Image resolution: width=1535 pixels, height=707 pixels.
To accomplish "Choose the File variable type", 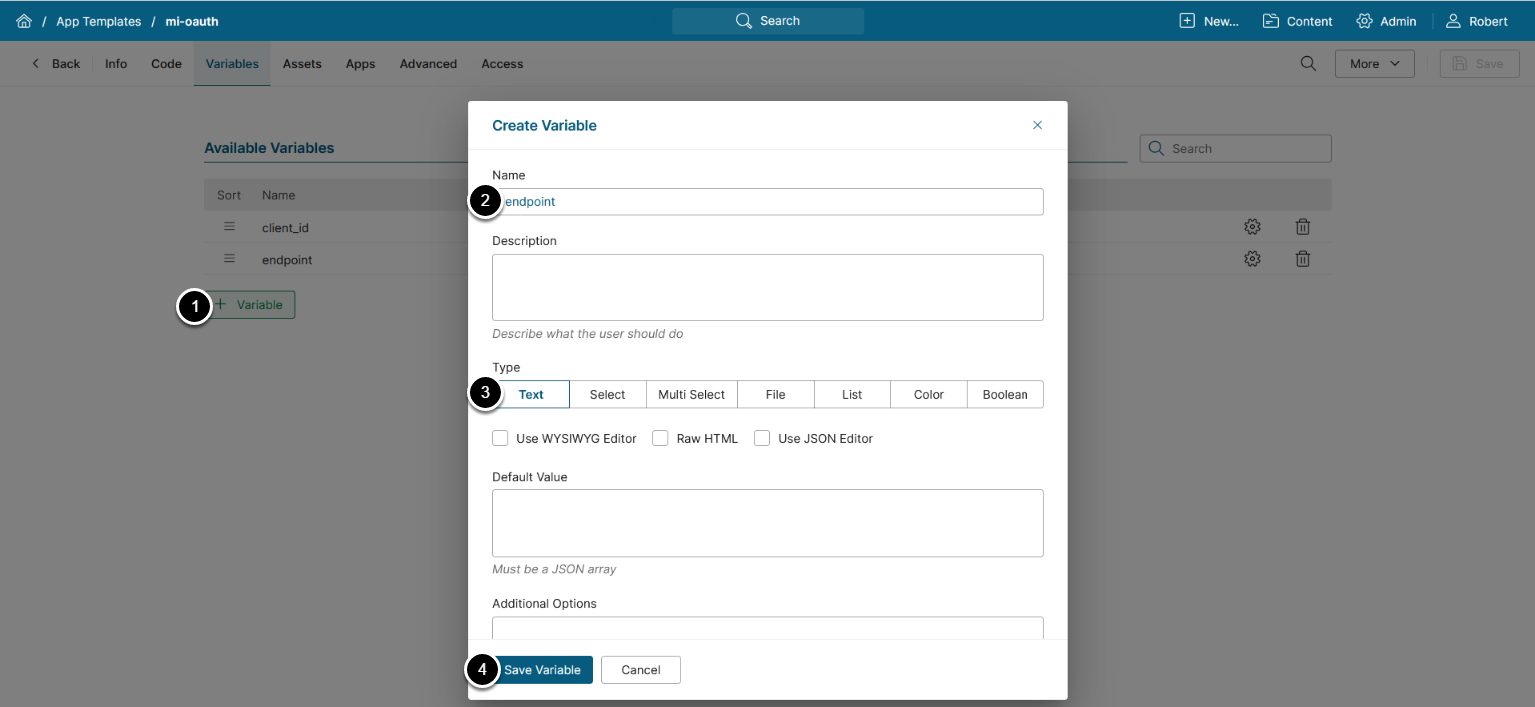I will point(775,395).
